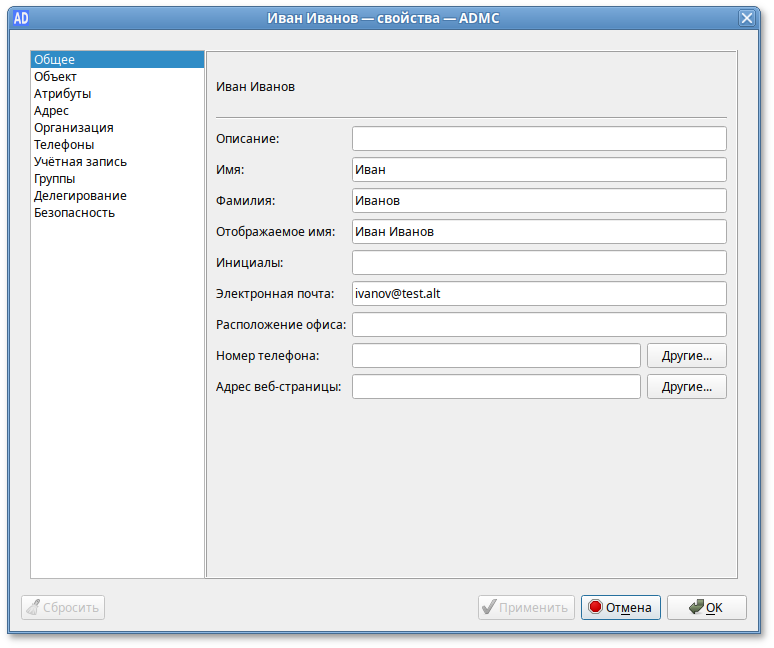Image resolution: width=774 pixels, height=648 pixels.
Task: Open the Группы section
Action: tap(54, 179)
